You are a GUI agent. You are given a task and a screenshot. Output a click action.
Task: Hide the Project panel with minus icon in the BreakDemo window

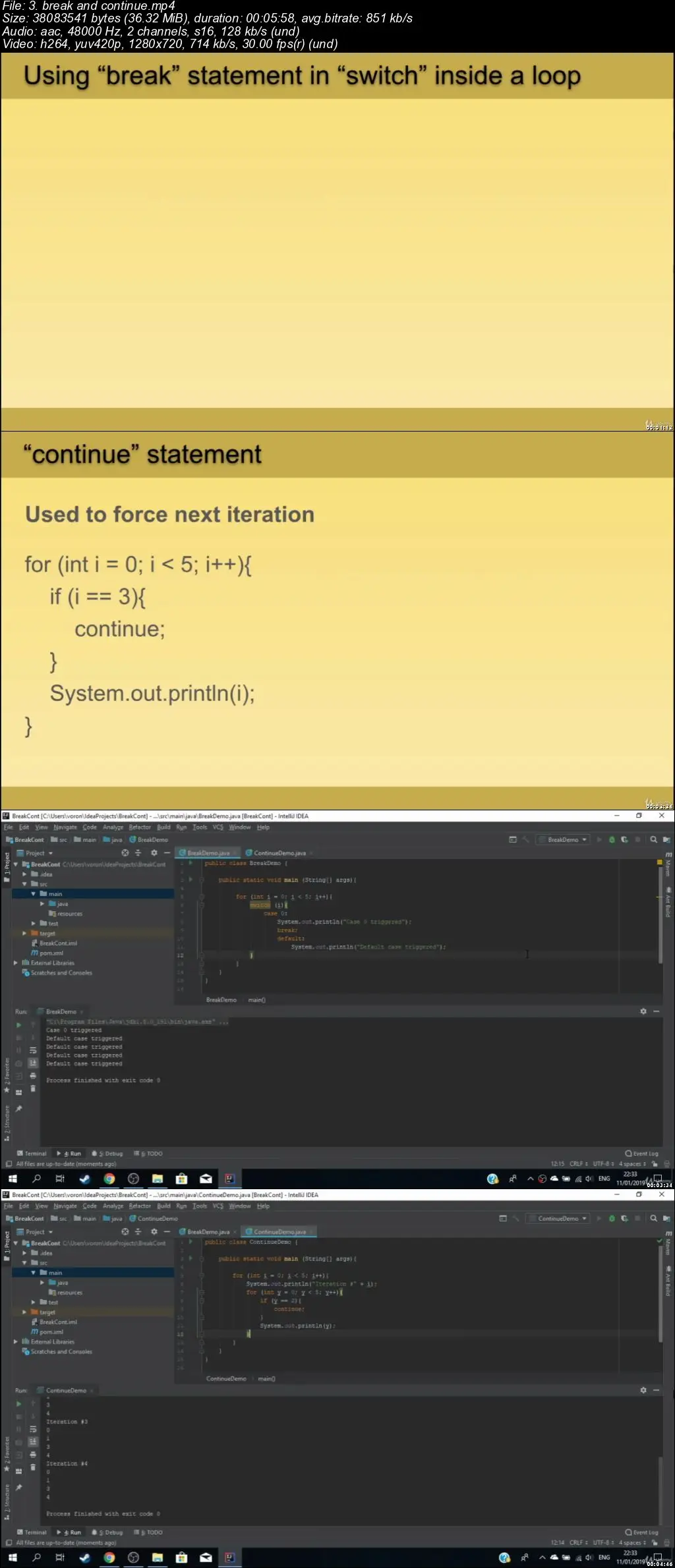tap(167, 853)
